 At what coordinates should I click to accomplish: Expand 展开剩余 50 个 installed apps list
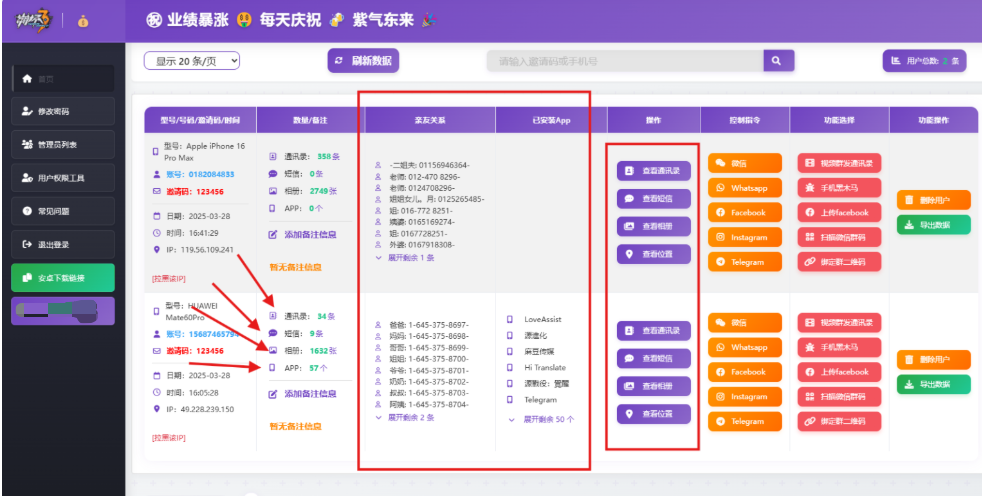coord(542,420)
